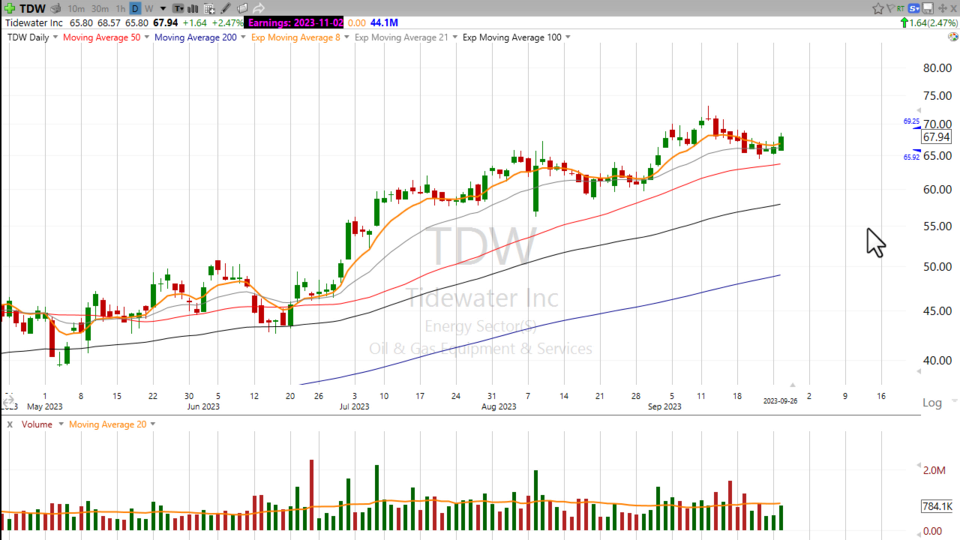This screenshot has height=540, width=960.
Task: Open the text style T icon
Action: tap(178, 9)
